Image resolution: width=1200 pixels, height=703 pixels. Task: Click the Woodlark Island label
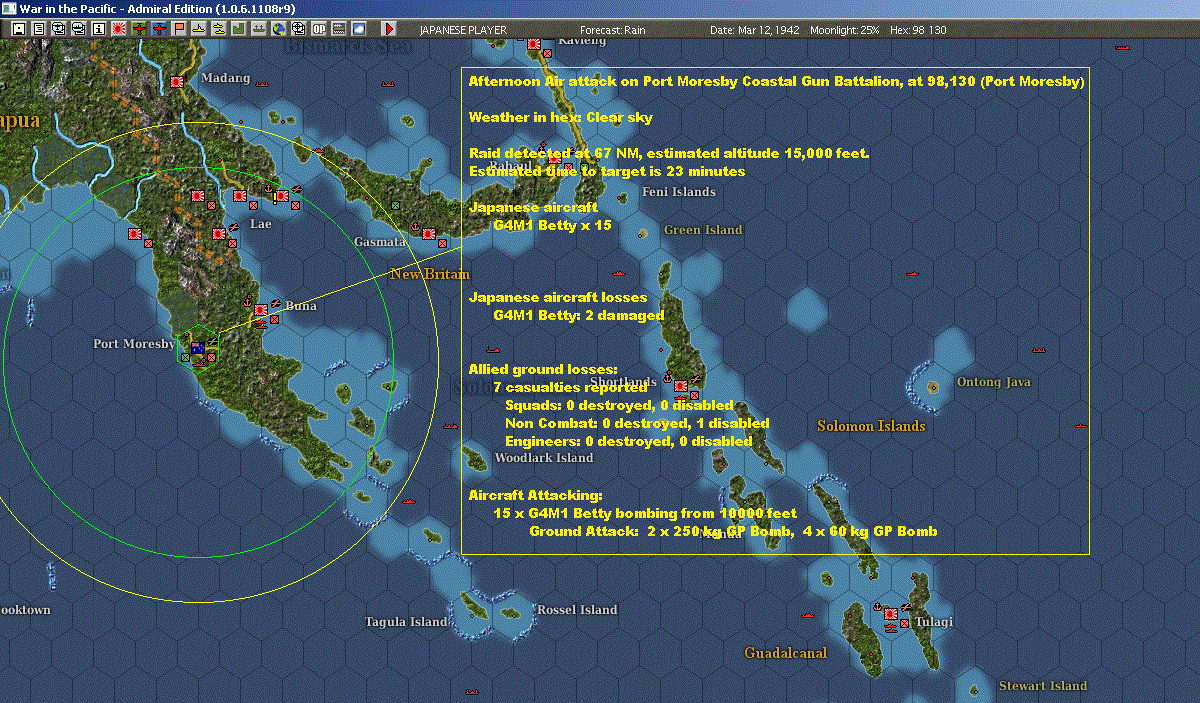(544, 458)
